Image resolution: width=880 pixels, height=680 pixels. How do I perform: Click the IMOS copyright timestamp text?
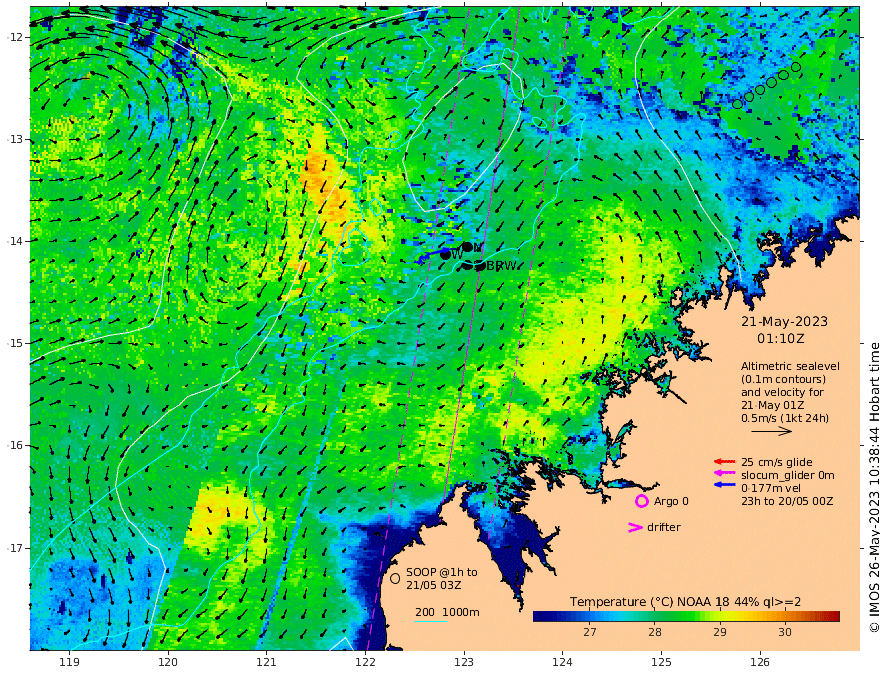click(x=873, y=488)
